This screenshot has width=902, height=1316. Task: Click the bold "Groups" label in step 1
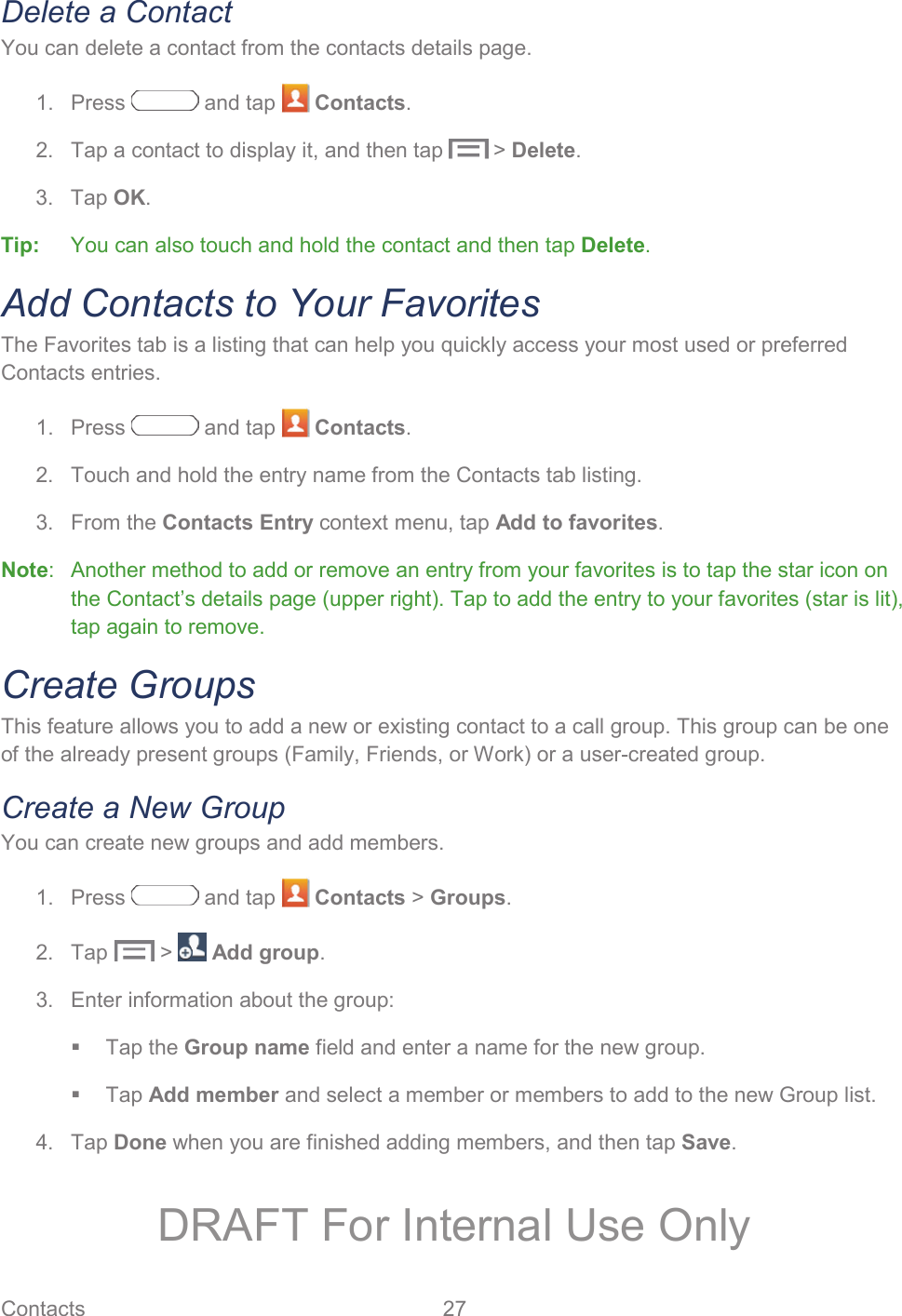click(x=467, y=897)
